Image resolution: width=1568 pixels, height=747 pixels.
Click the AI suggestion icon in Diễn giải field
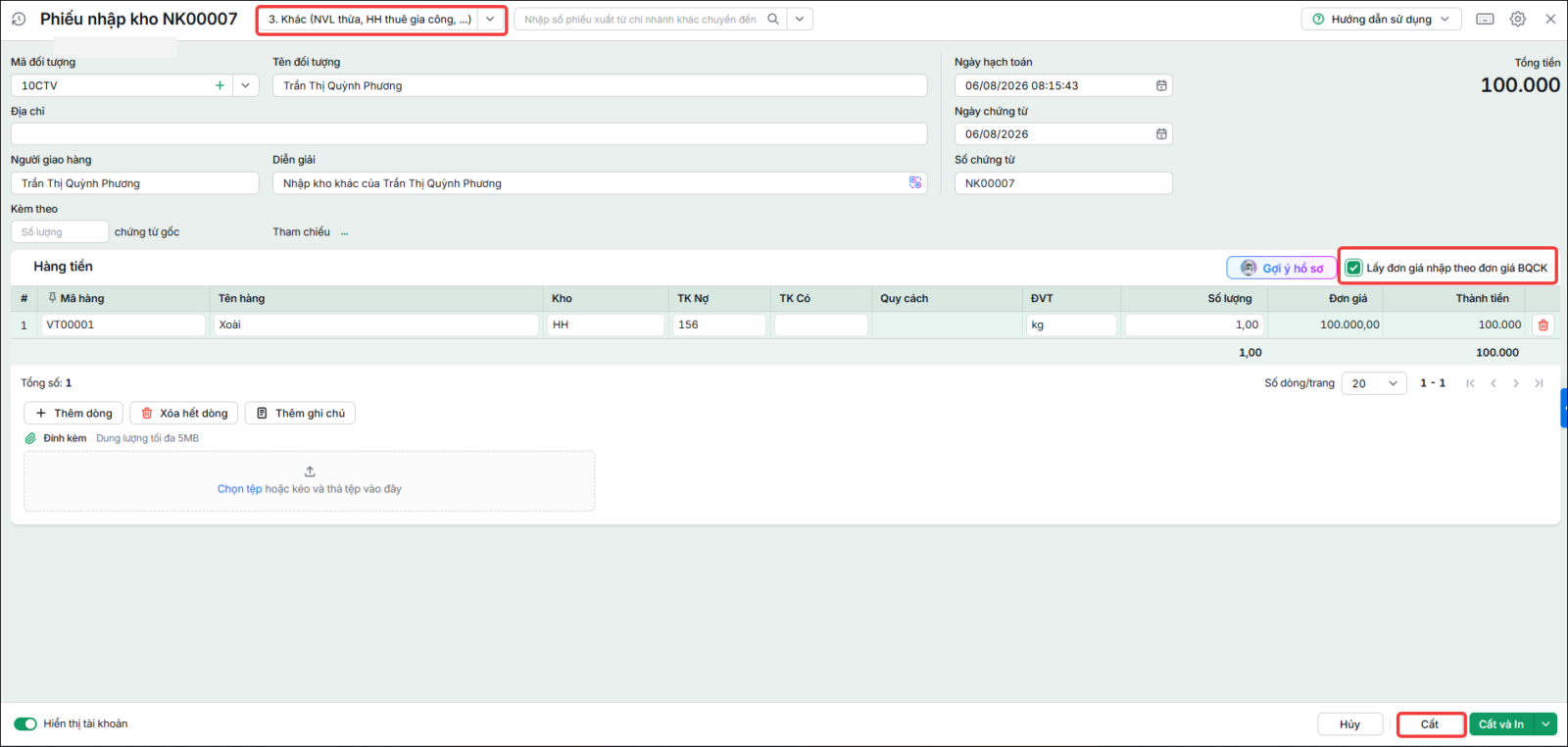(915, 182)
